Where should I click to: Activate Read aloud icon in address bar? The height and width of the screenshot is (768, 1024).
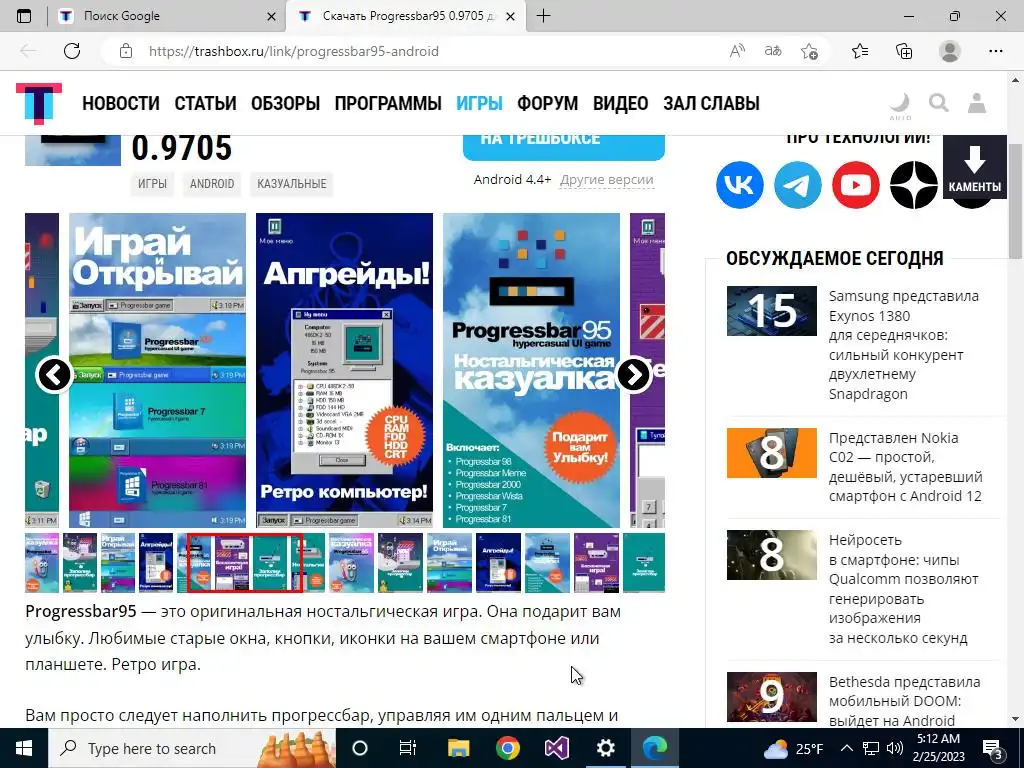(737, 51)
